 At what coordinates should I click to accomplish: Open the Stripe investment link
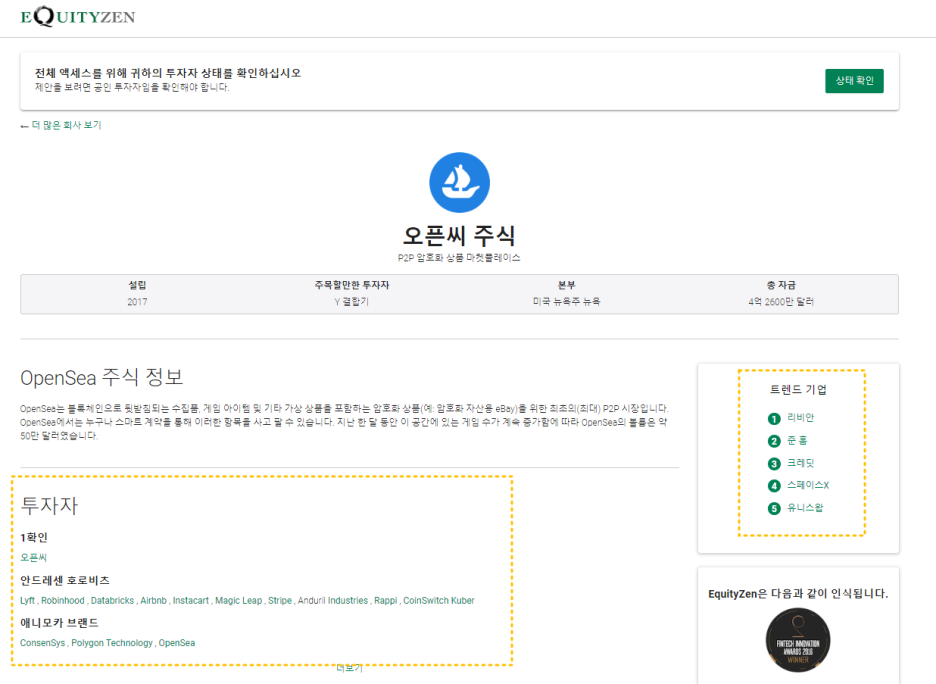[x=280, y=600]
